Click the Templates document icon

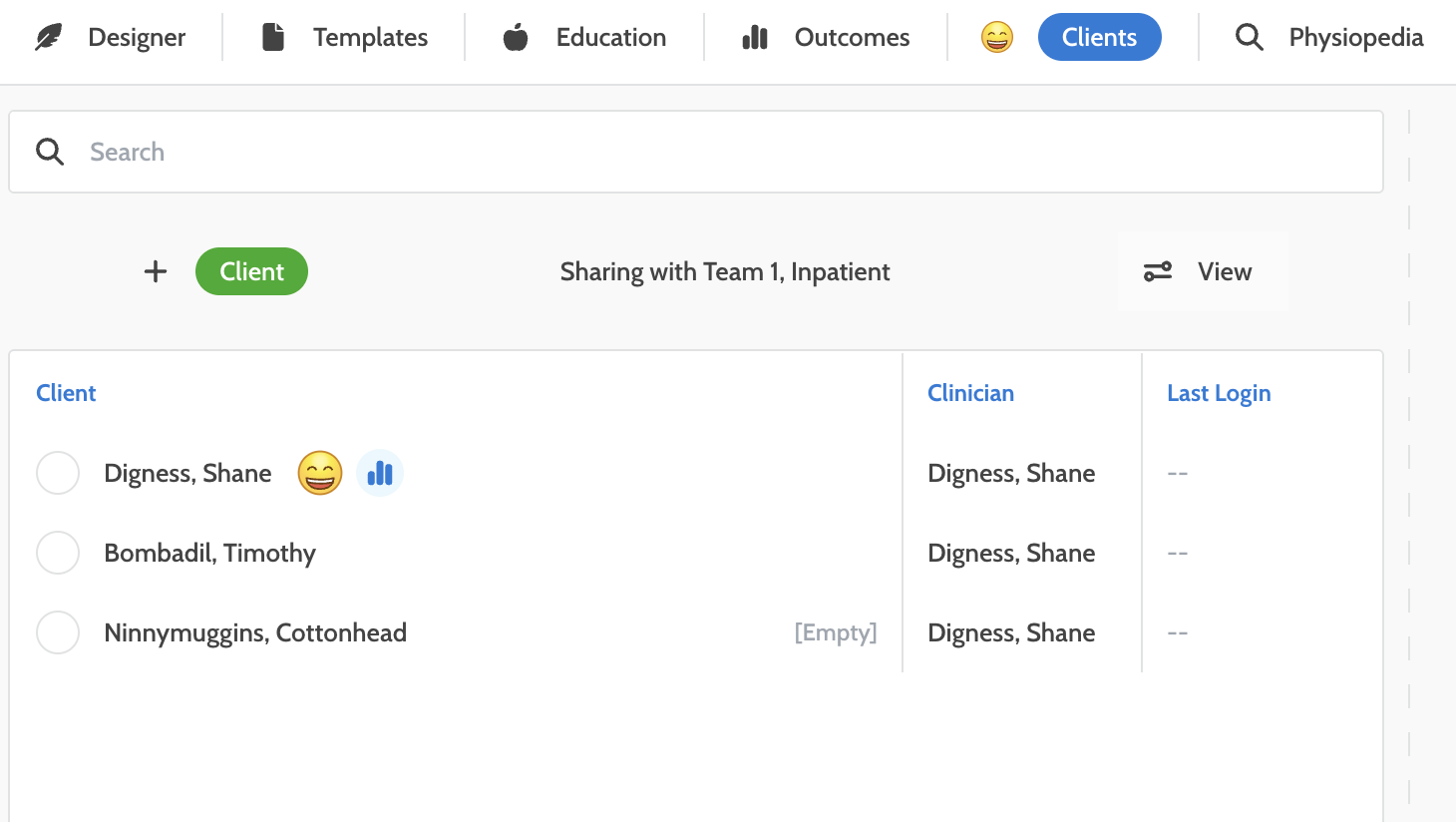coord(273,38)
